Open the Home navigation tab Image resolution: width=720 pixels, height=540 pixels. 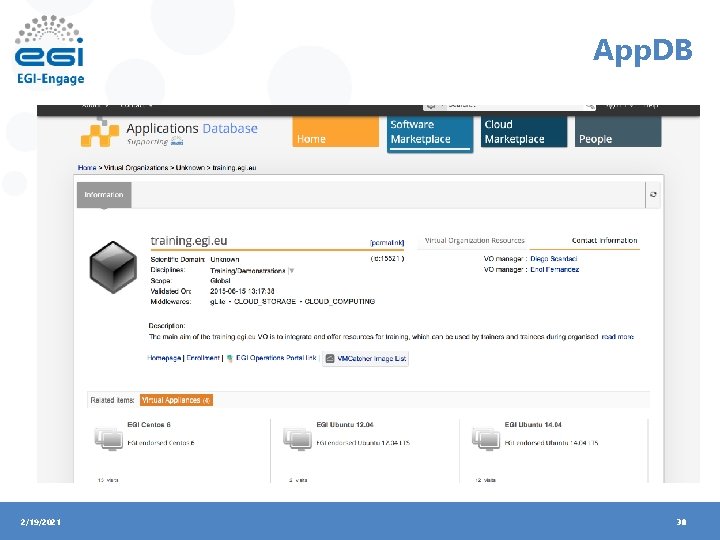(336, 132)
